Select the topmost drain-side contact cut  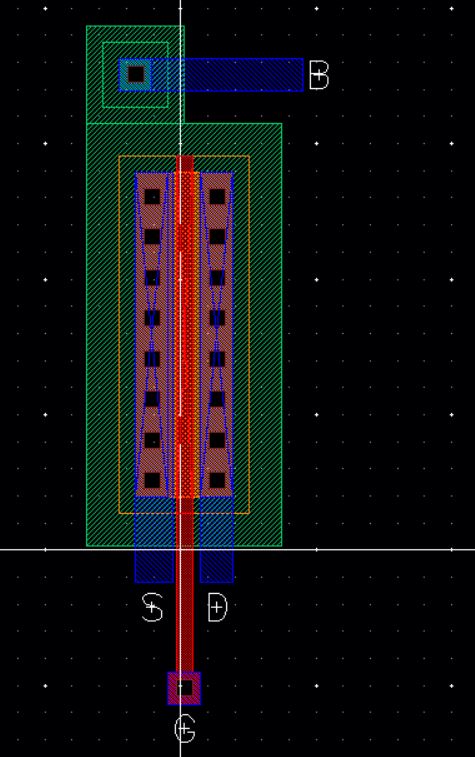pyautogui.click(x=217, y=196)
